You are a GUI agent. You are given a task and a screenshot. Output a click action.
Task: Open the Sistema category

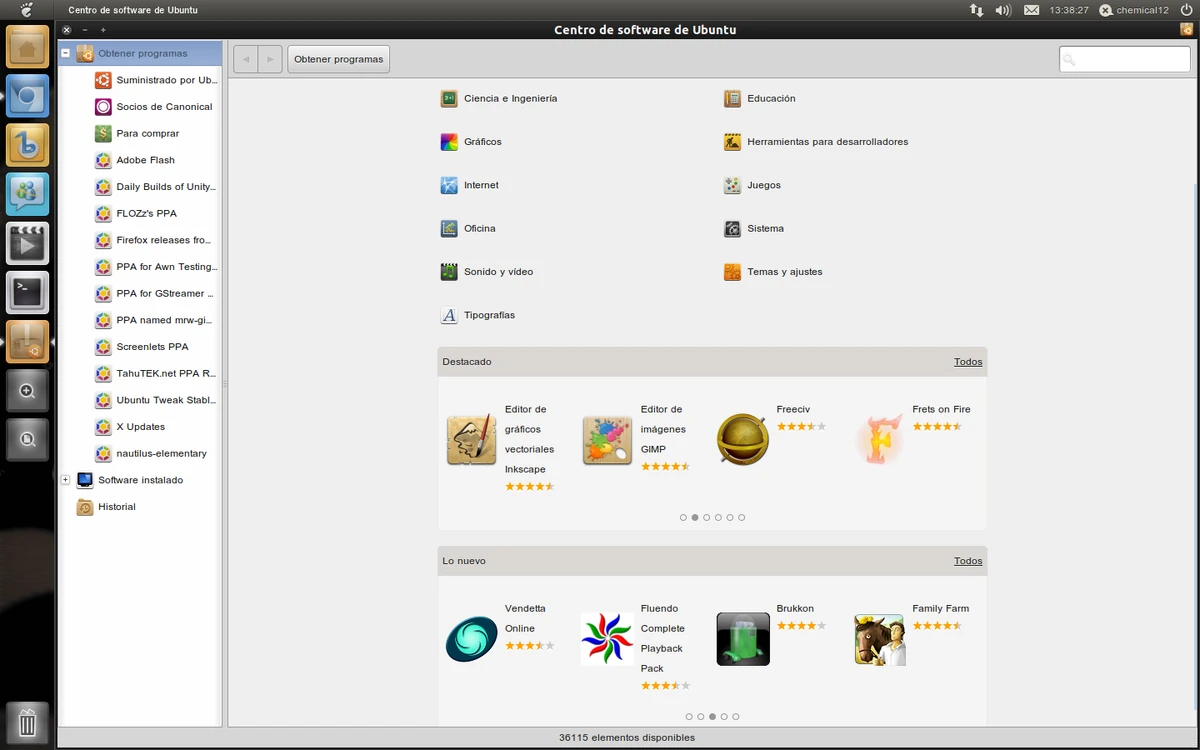[764, 228]
